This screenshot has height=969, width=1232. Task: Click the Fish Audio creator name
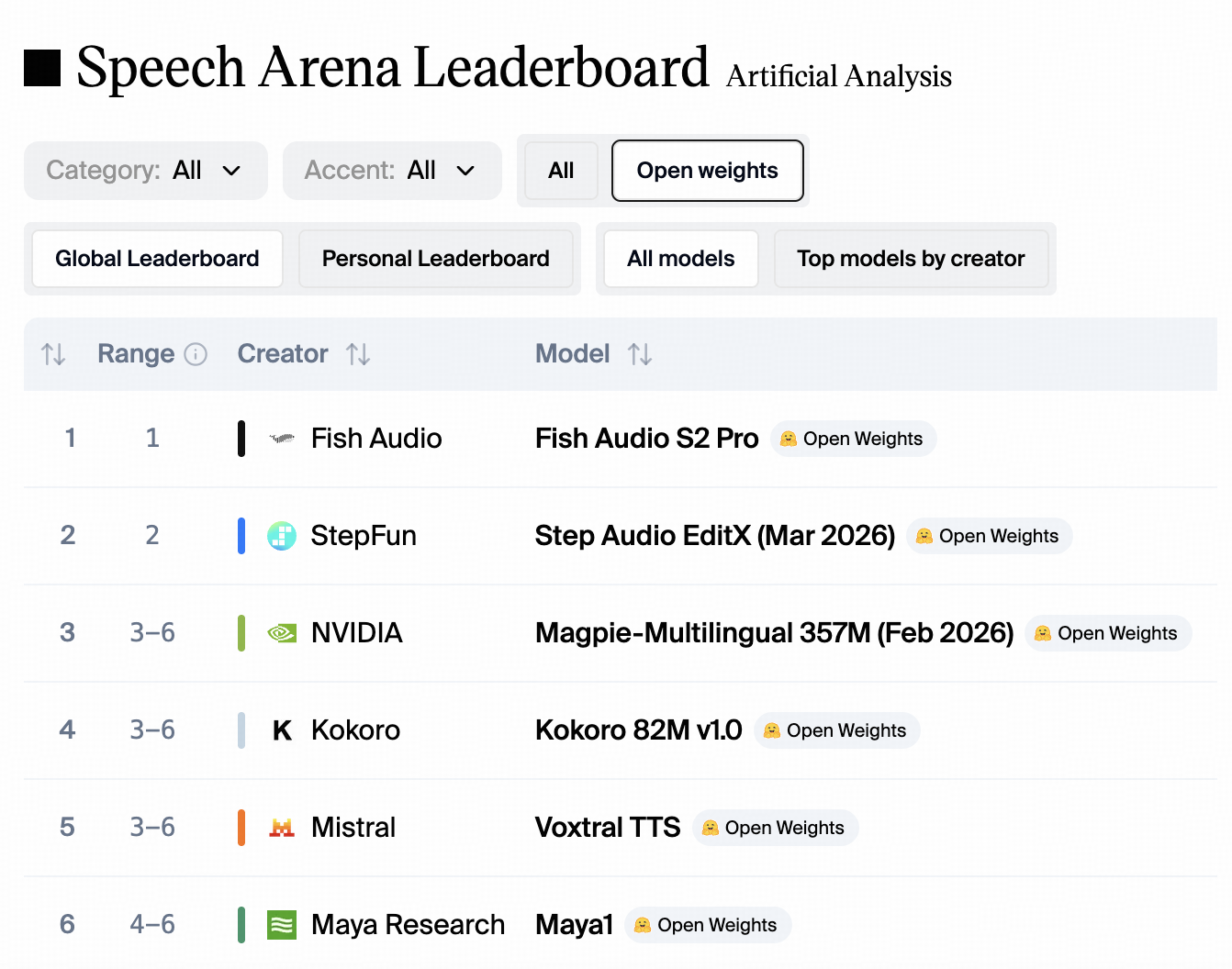[x=376, y=439]
